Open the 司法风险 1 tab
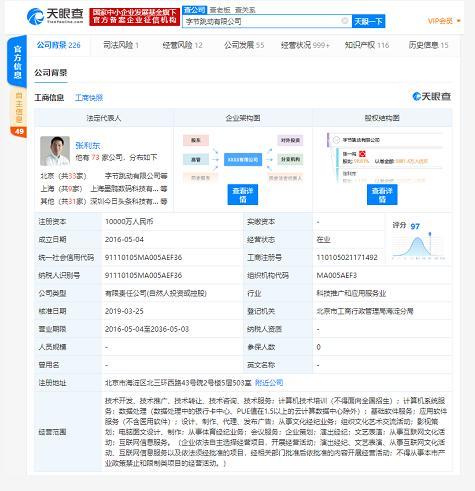This screenshot has width=475, height=491. (x=121, y=45)
